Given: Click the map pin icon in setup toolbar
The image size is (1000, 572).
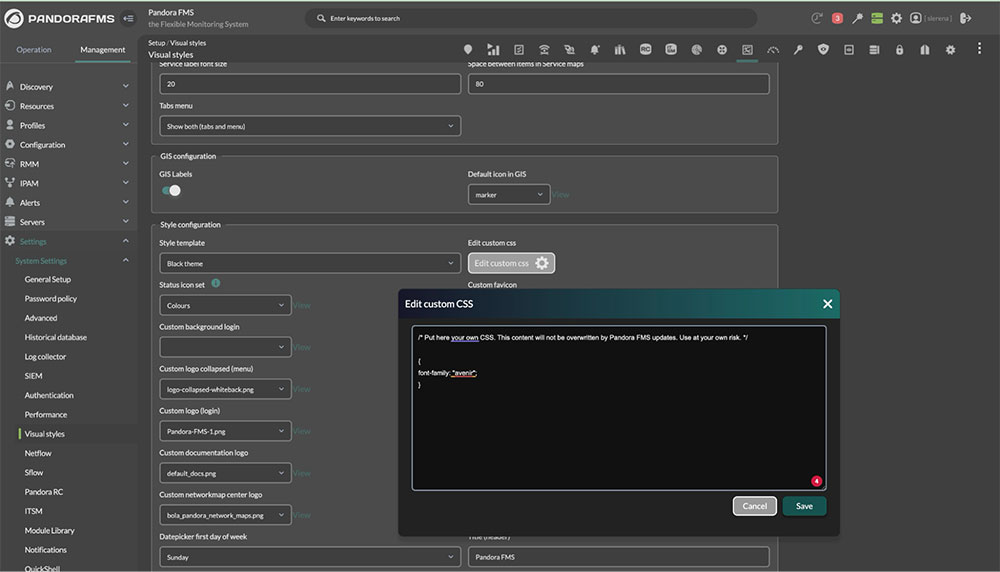Looking at the screenshot, I should click(467, 49).
